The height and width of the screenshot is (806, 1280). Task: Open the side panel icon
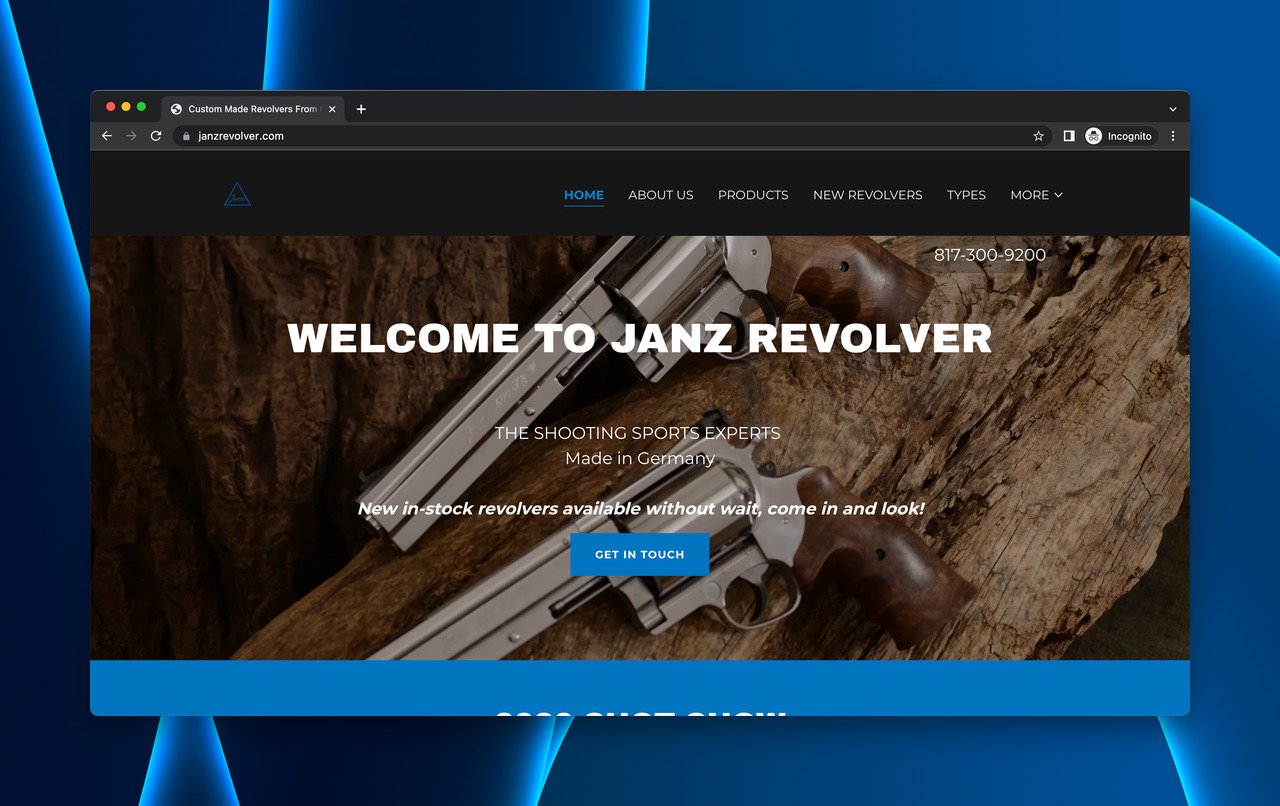[1067, 135]
